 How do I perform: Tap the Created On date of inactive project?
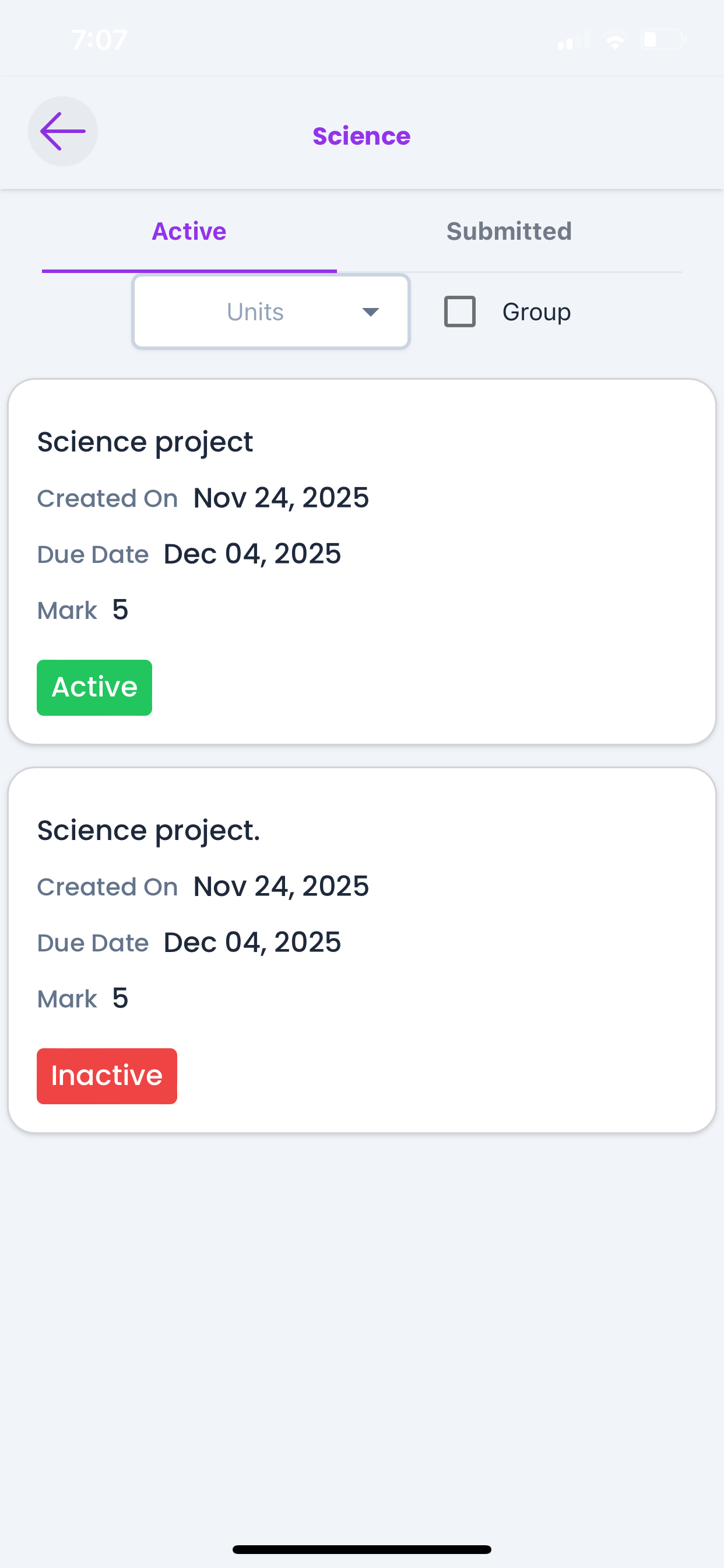click(x=280, y=886)
